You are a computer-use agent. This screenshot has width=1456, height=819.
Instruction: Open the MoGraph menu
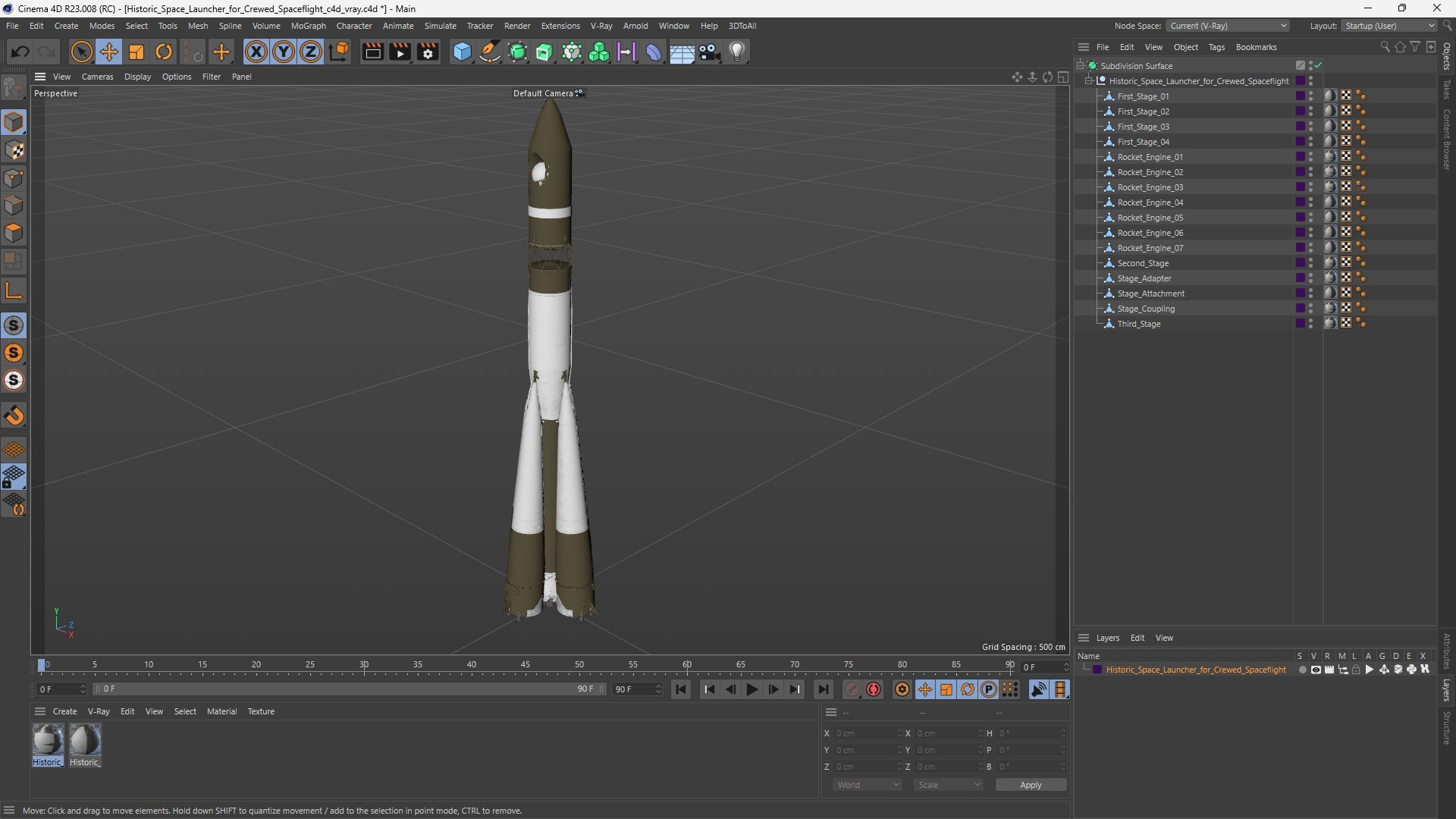(308, 26)
